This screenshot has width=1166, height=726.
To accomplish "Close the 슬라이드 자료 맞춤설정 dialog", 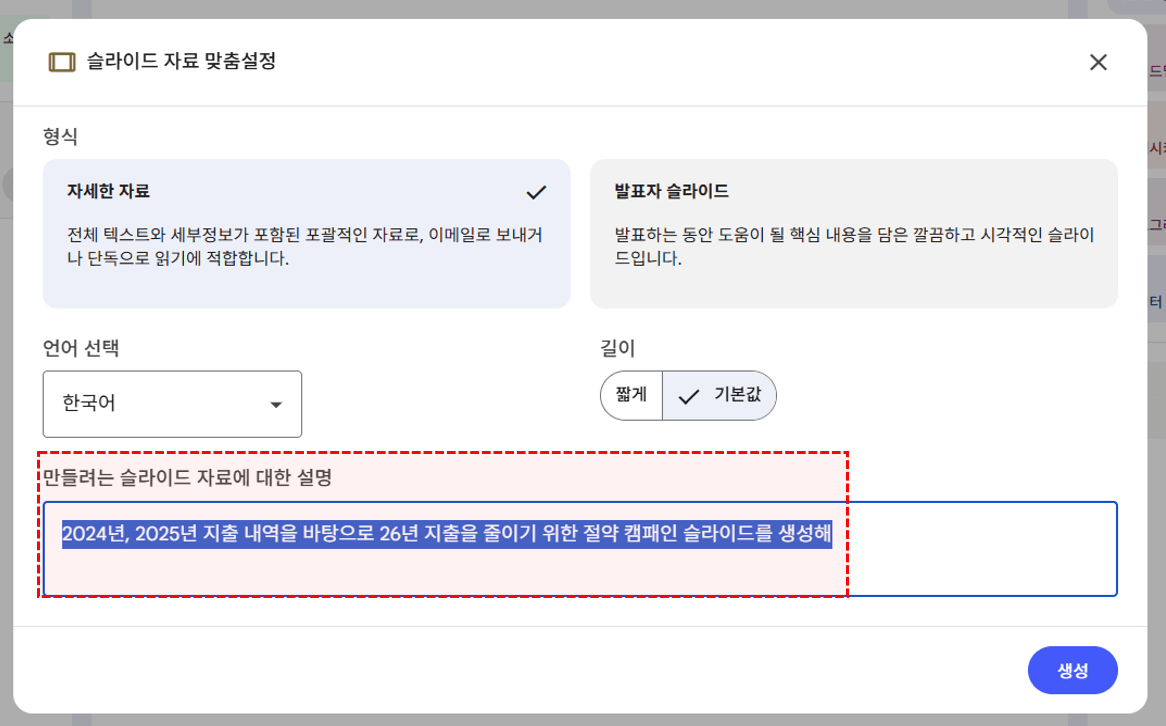I will (1098, 62).
